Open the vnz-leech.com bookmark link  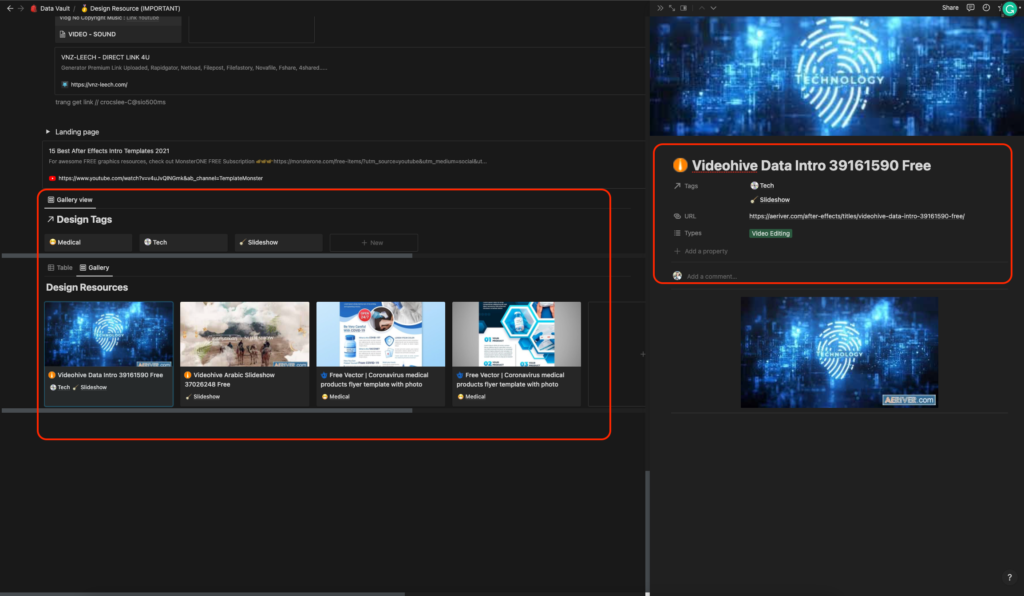click(98, 84)
